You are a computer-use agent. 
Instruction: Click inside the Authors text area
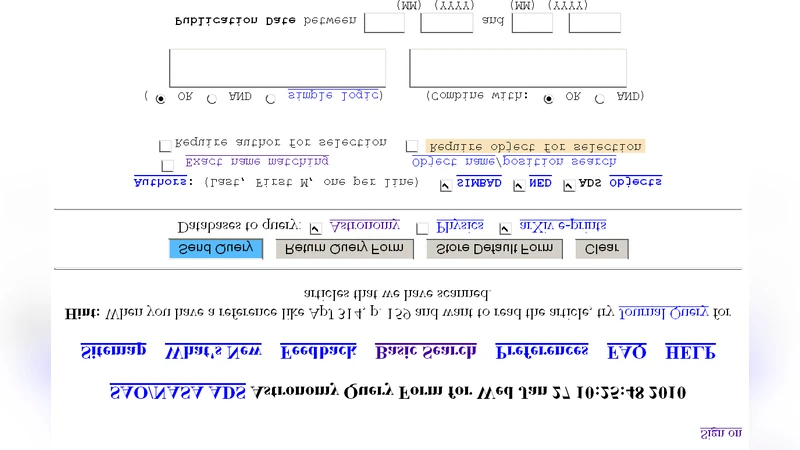[277, 68]
